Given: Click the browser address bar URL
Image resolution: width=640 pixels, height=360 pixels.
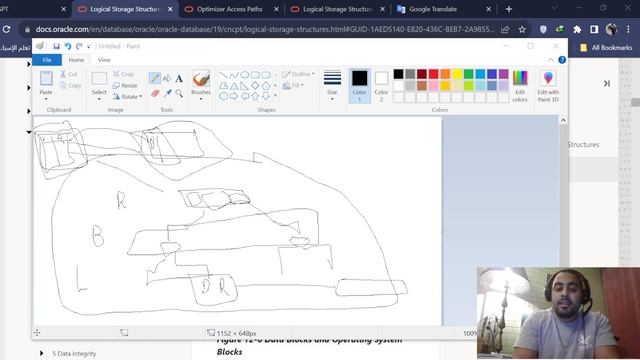Looking at the screenshot, I should [x=264, y=29].
